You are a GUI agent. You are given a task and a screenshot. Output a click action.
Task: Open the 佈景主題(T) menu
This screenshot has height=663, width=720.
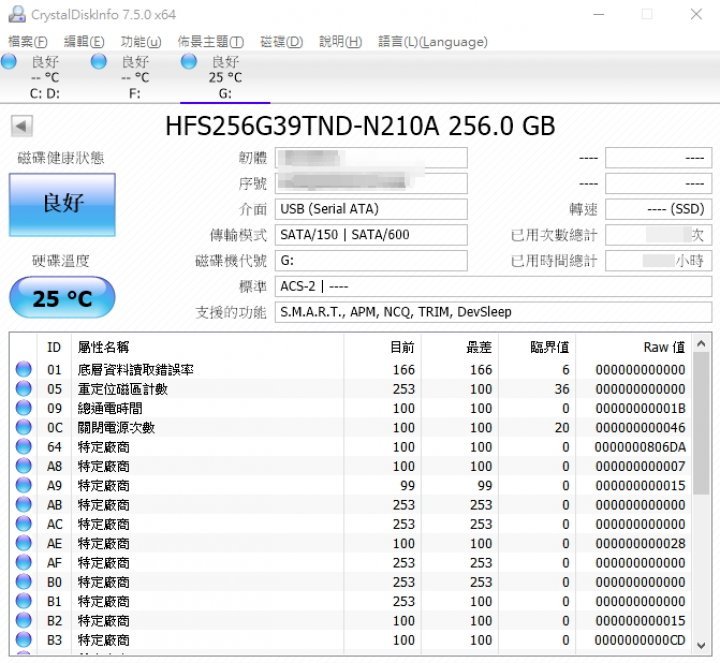click(x=211, y=42)
